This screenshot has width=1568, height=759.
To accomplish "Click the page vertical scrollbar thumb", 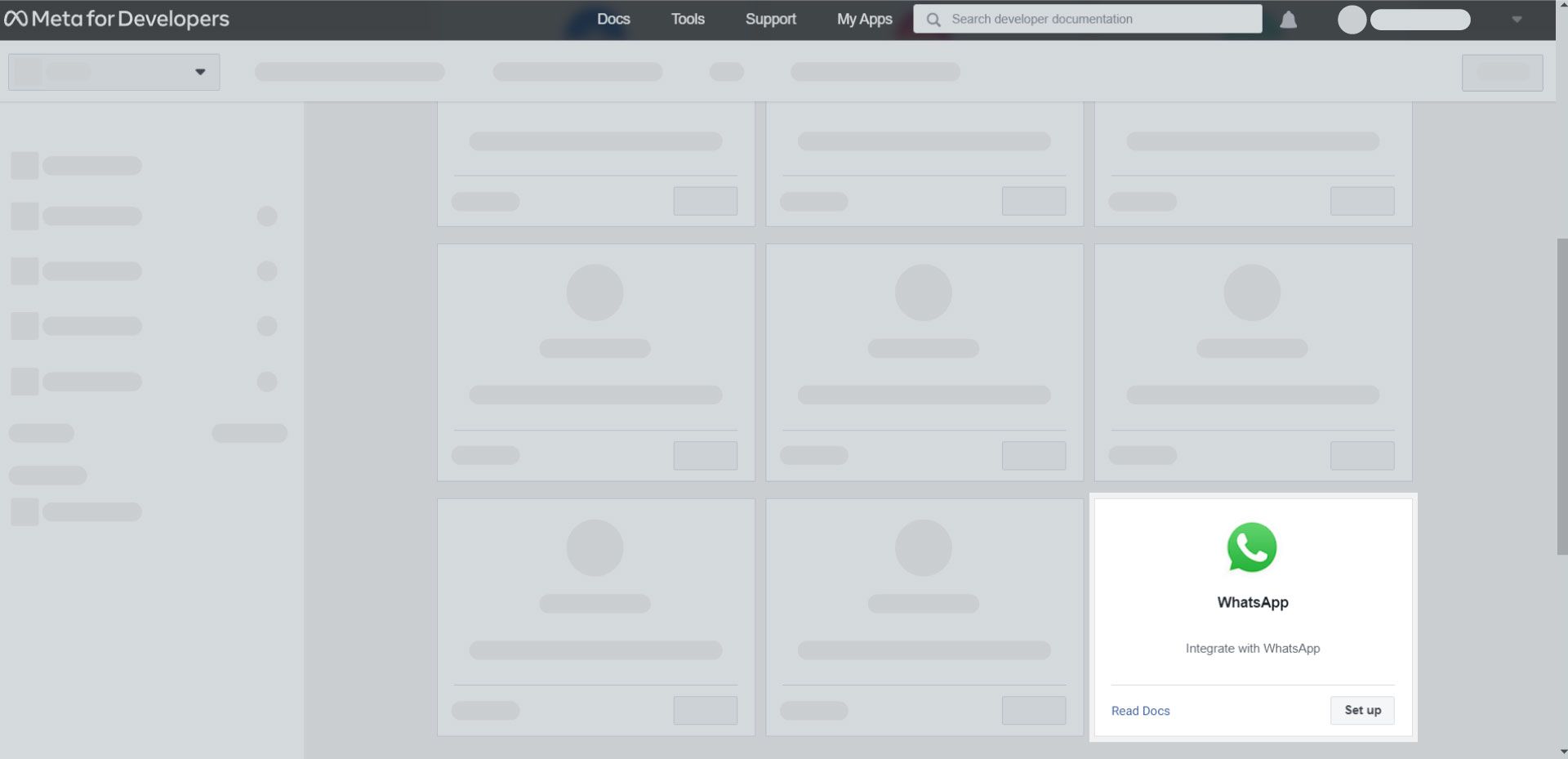I will point(1561,397).
